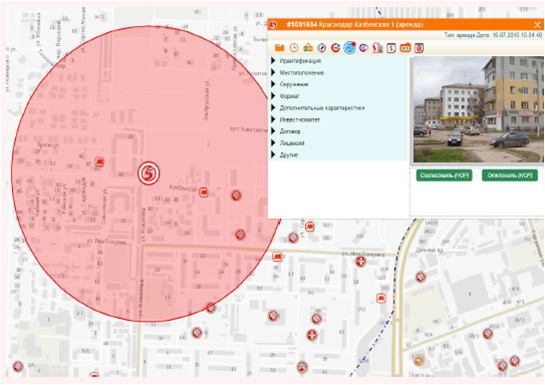Expand the Местоположение section

coord(302,73)
